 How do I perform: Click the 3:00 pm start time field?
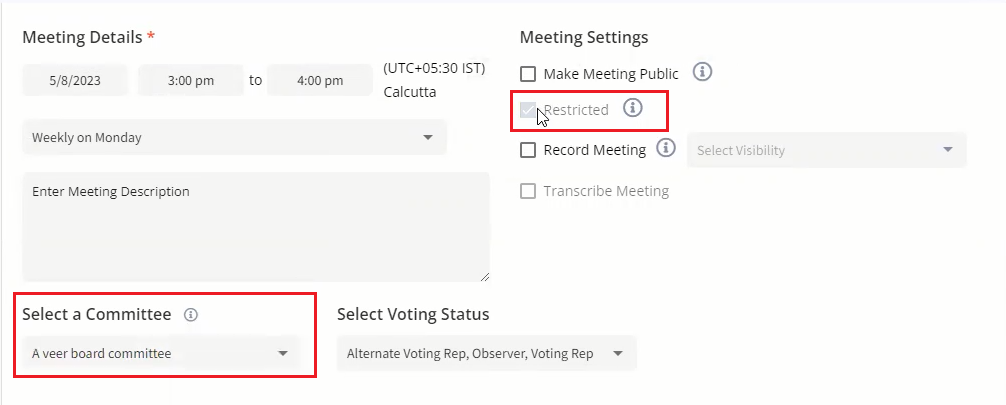[190, 81]
